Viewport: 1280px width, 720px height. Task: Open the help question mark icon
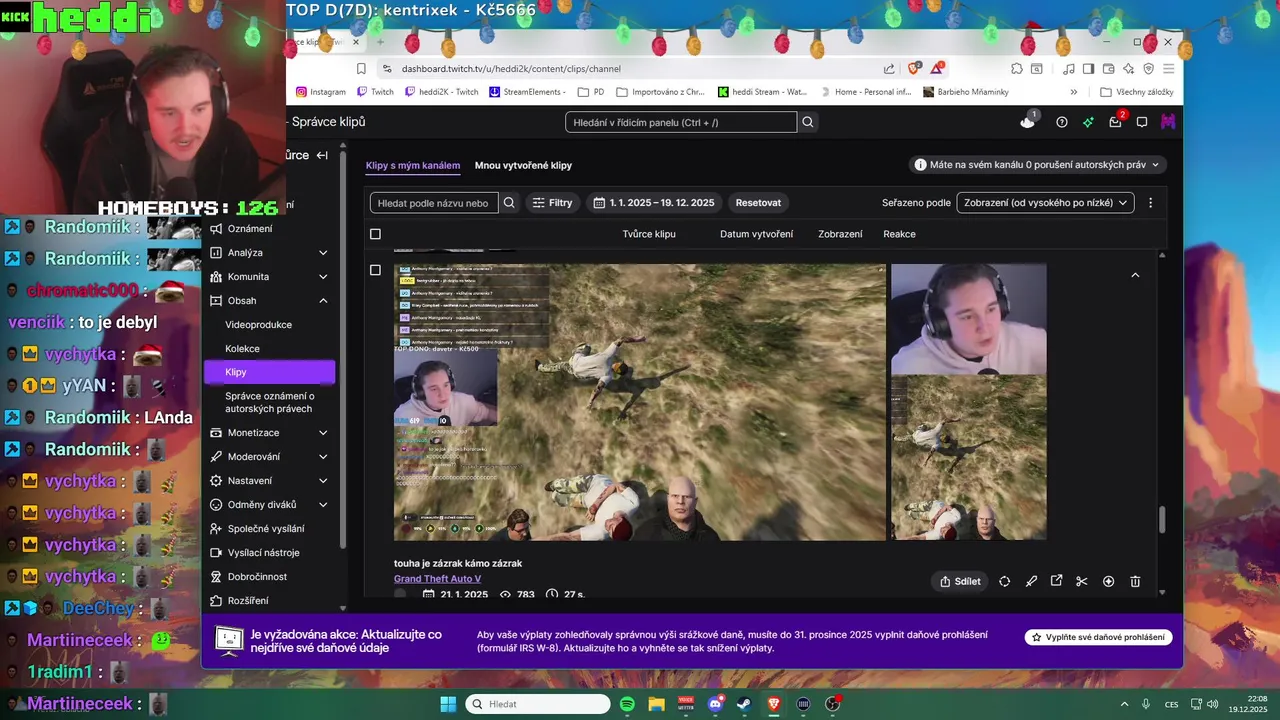[x=1062, y=122]
